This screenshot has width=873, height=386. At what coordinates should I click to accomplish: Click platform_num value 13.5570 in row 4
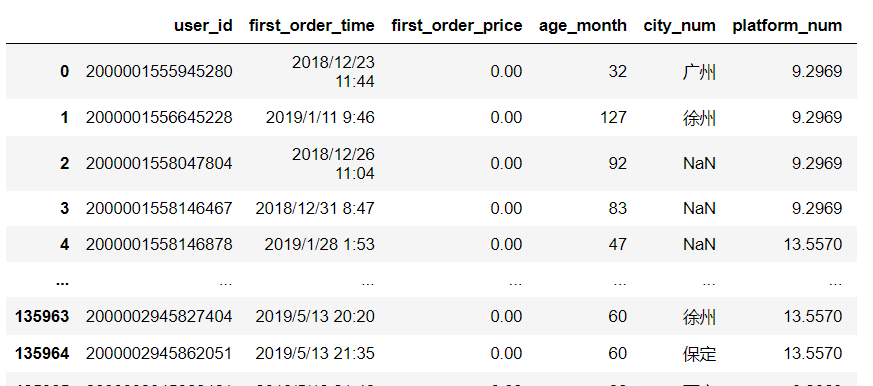click(x=813, y=245)
